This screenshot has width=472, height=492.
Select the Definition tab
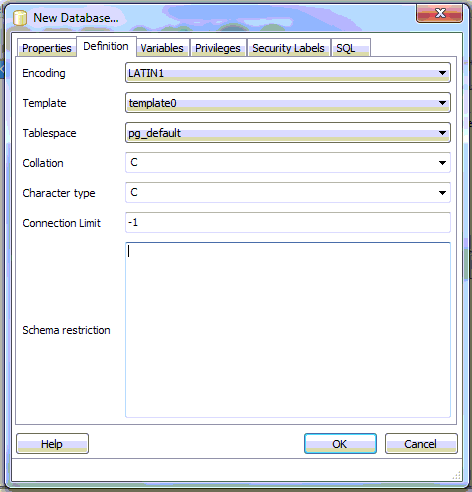coord(106,46)
